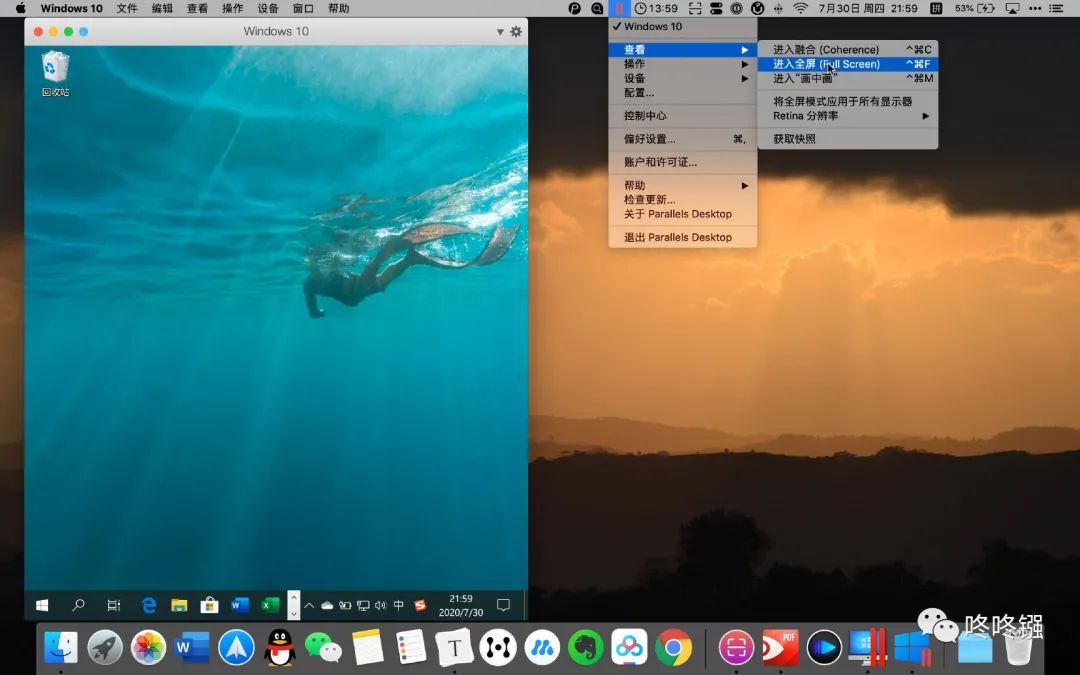Open the Trash in the Dock
Image resolution: width=1080 pixels, height=675 pixels.
(1018, 646)
